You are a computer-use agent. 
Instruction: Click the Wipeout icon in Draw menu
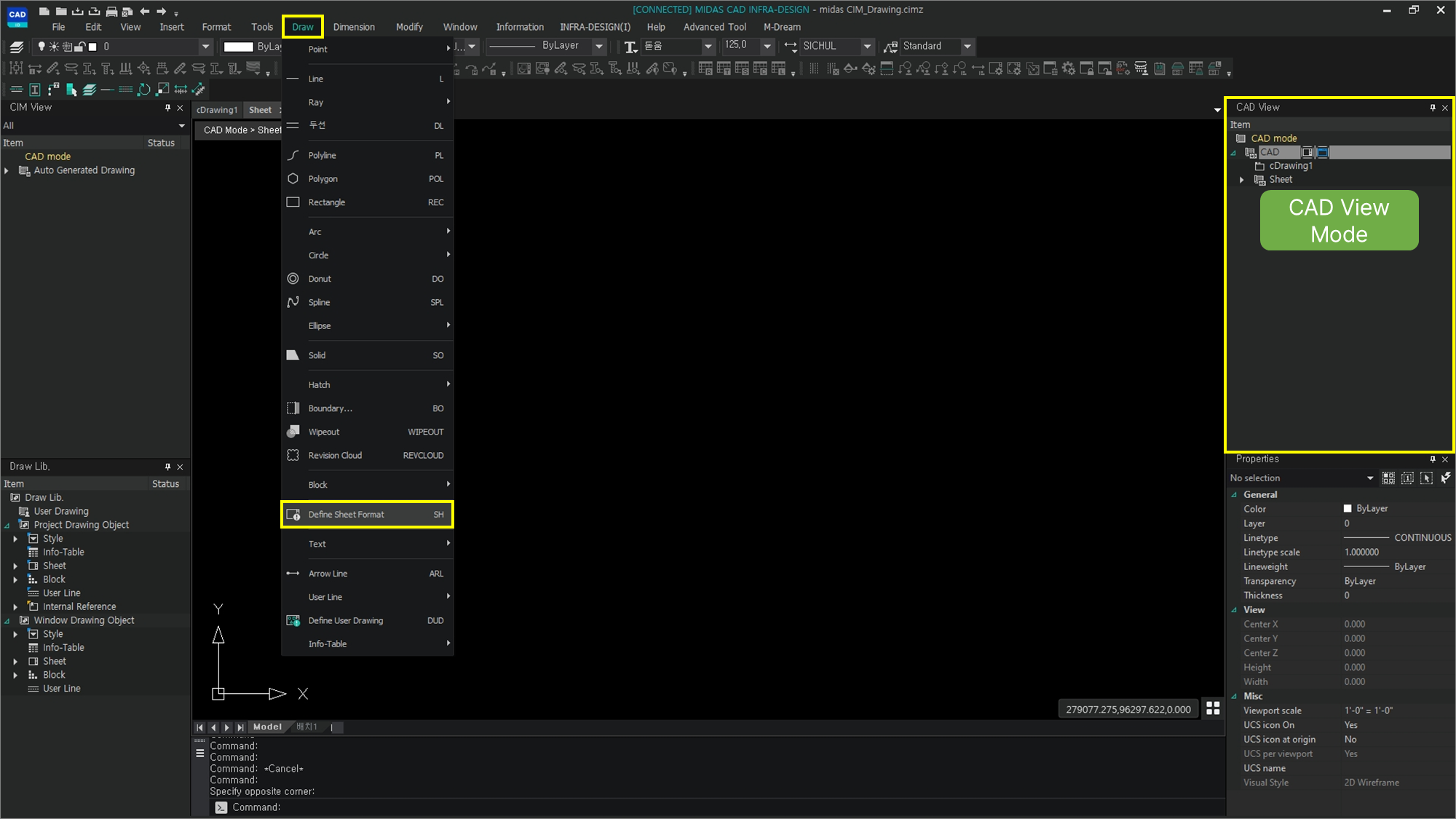[x=293, y=432]
